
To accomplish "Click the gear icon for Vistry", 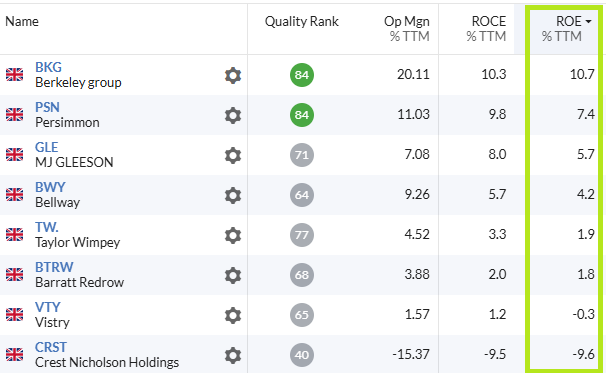I will (x=233, y=315).
